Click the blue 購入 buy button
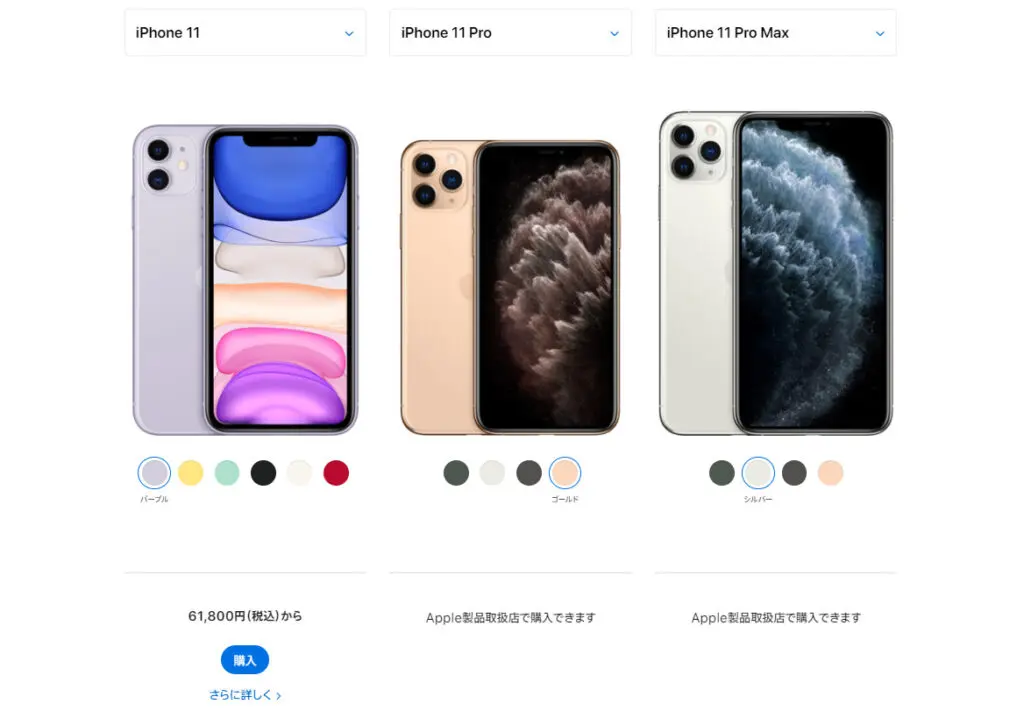Screen dimensions: 1024x718 [245, 660]
